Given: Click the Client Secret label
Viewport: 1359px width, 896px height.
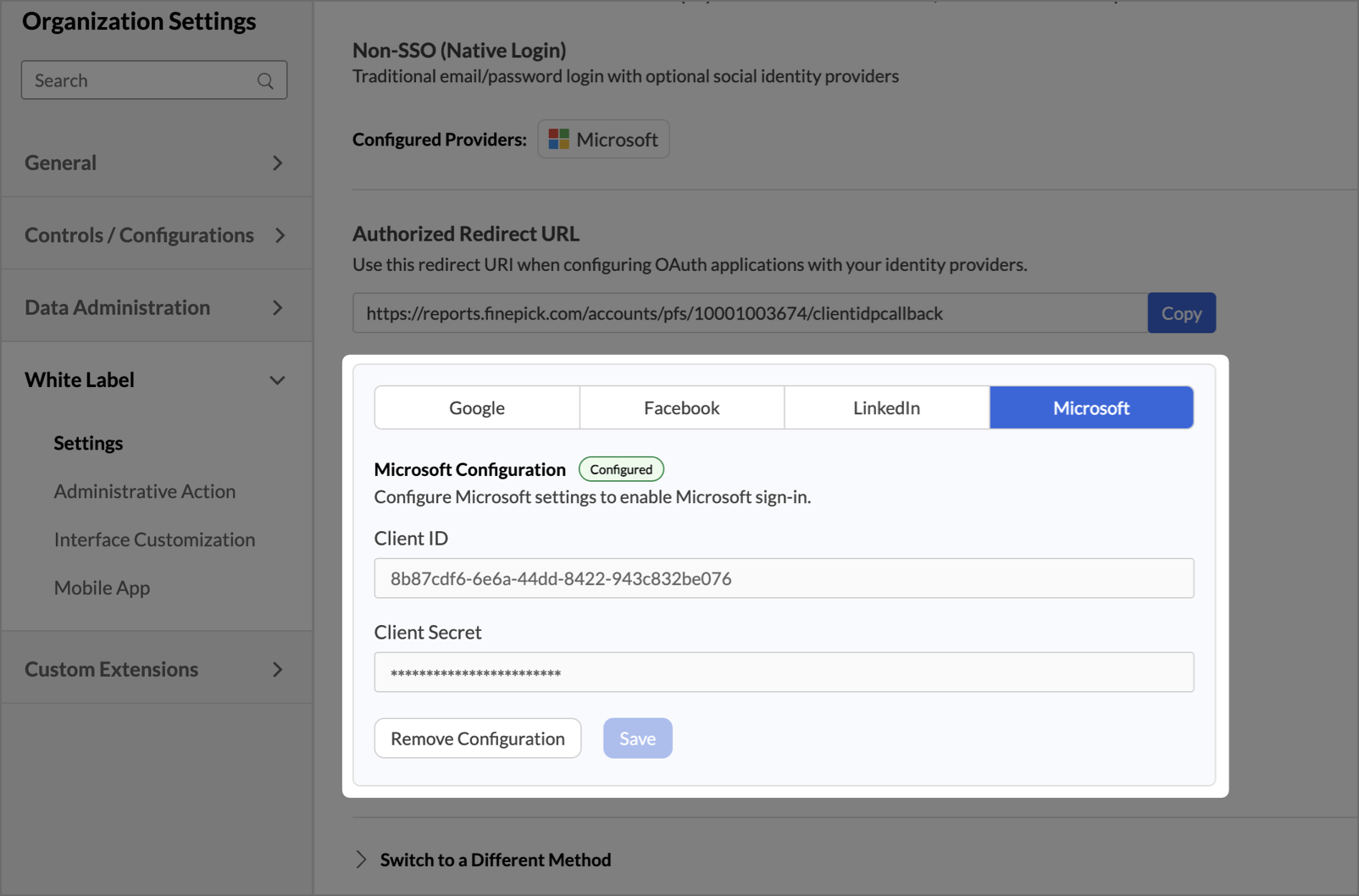Looking at the screenshot, I should tap(428, 633).
